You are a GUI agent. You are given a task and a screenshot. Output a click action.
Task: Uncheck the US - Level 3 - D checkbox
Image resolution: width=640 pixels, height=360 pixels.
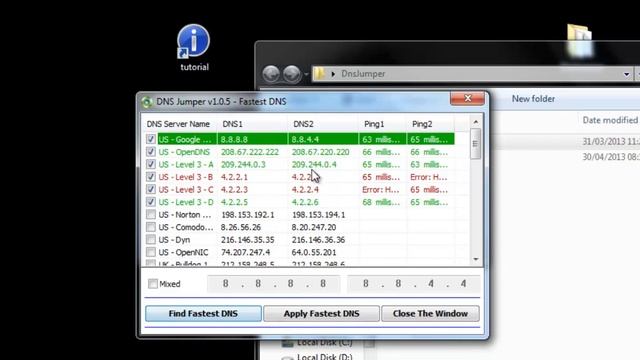click(151, 202)
